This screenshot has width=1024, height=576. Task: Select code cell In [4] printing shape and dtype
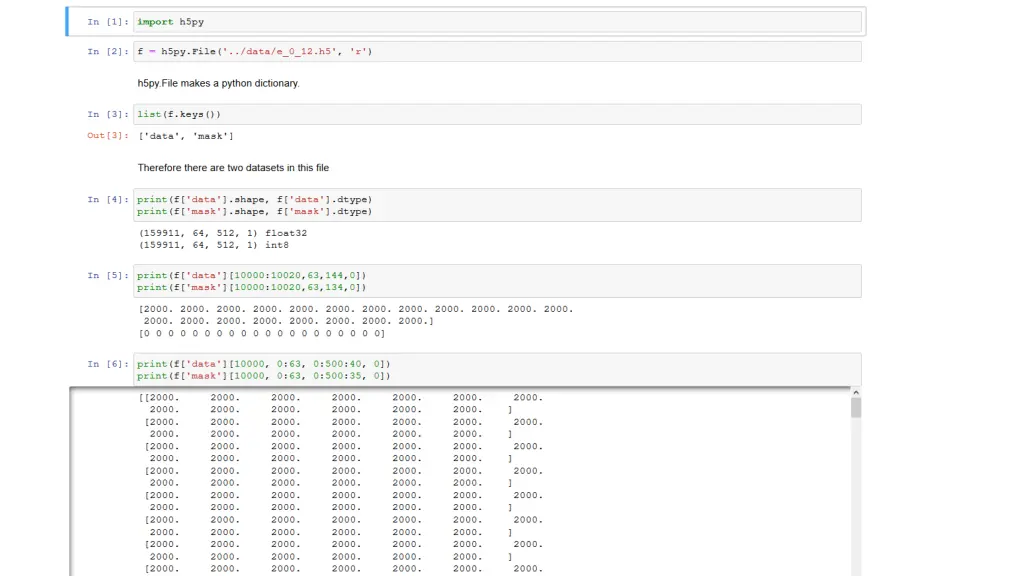497,205
